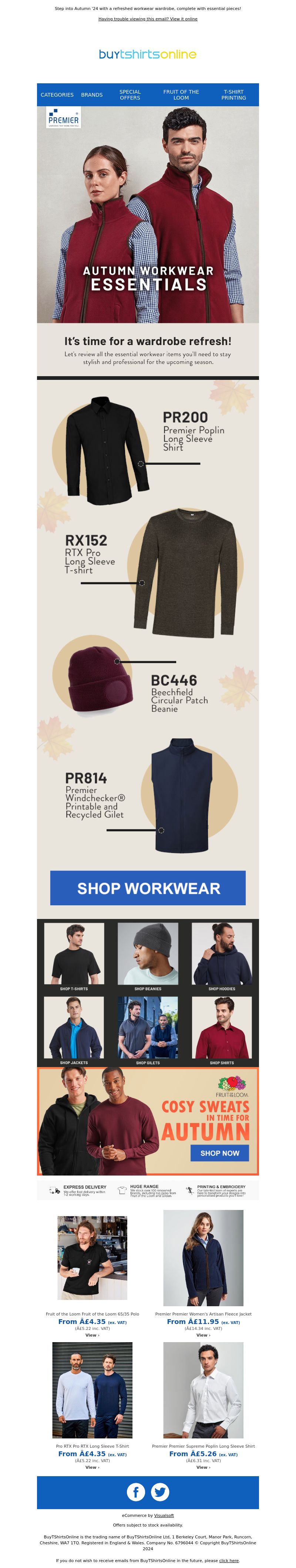Click the Fruit of the Loom logo
The image size is (296, 1568).
pyautogui.click(x=232, y=1088)
